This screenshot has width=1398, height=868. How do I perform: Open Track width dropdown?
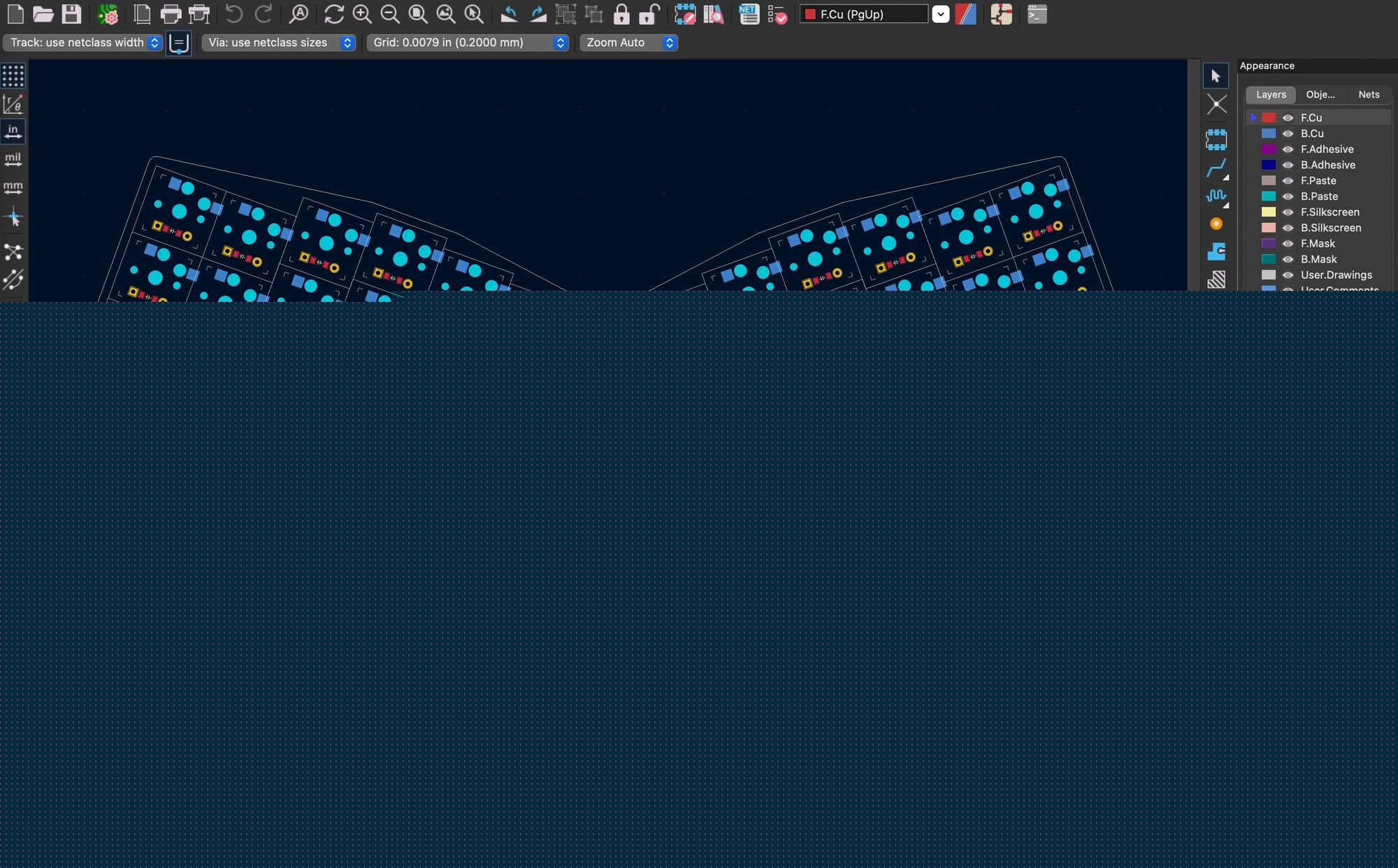pyautogui.click(x=82, y=43)
